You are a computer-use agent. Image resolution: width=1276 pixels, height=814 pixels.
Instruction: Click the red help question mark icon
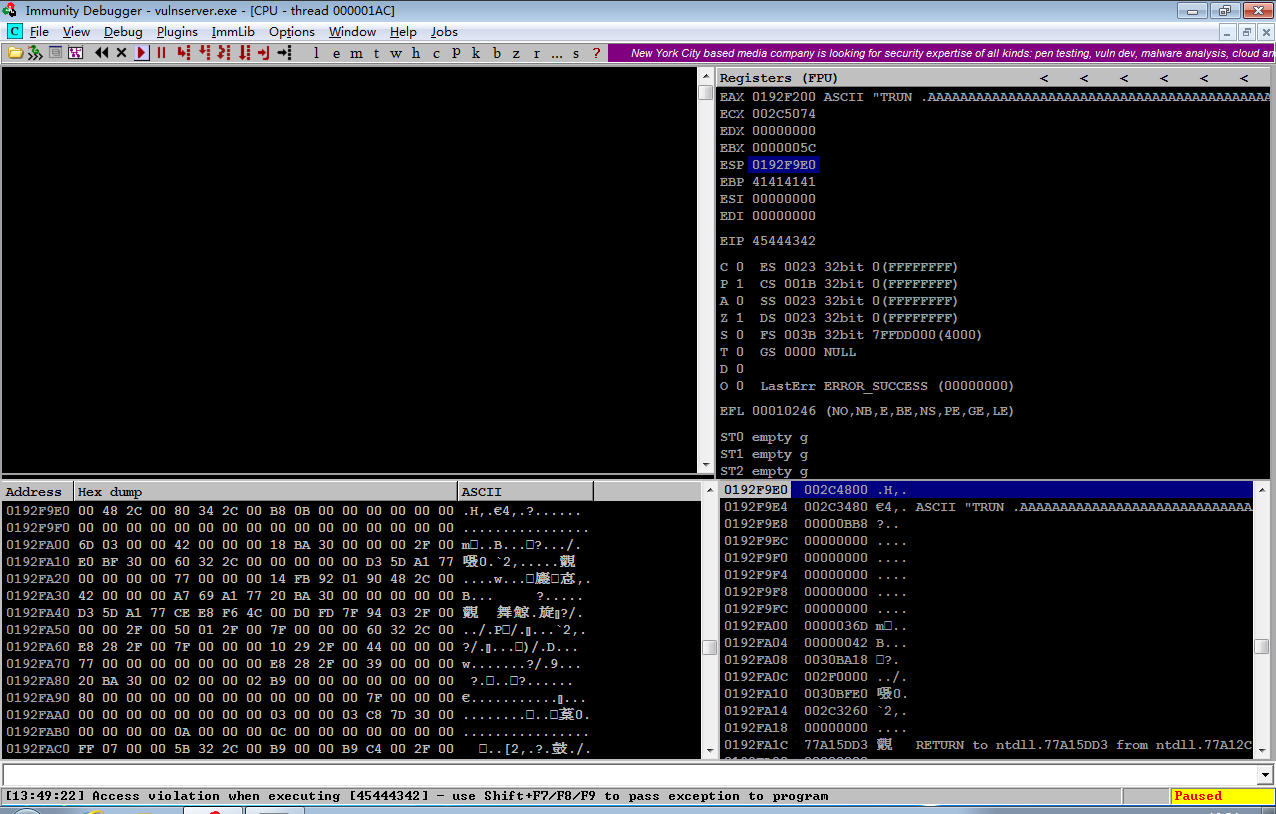(597, 53)
